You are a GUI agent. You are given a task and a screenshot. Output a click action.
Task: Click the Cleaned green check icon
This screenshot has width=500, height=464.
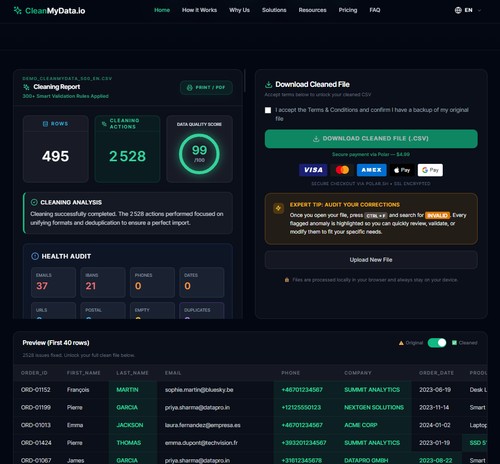(454, 343)
